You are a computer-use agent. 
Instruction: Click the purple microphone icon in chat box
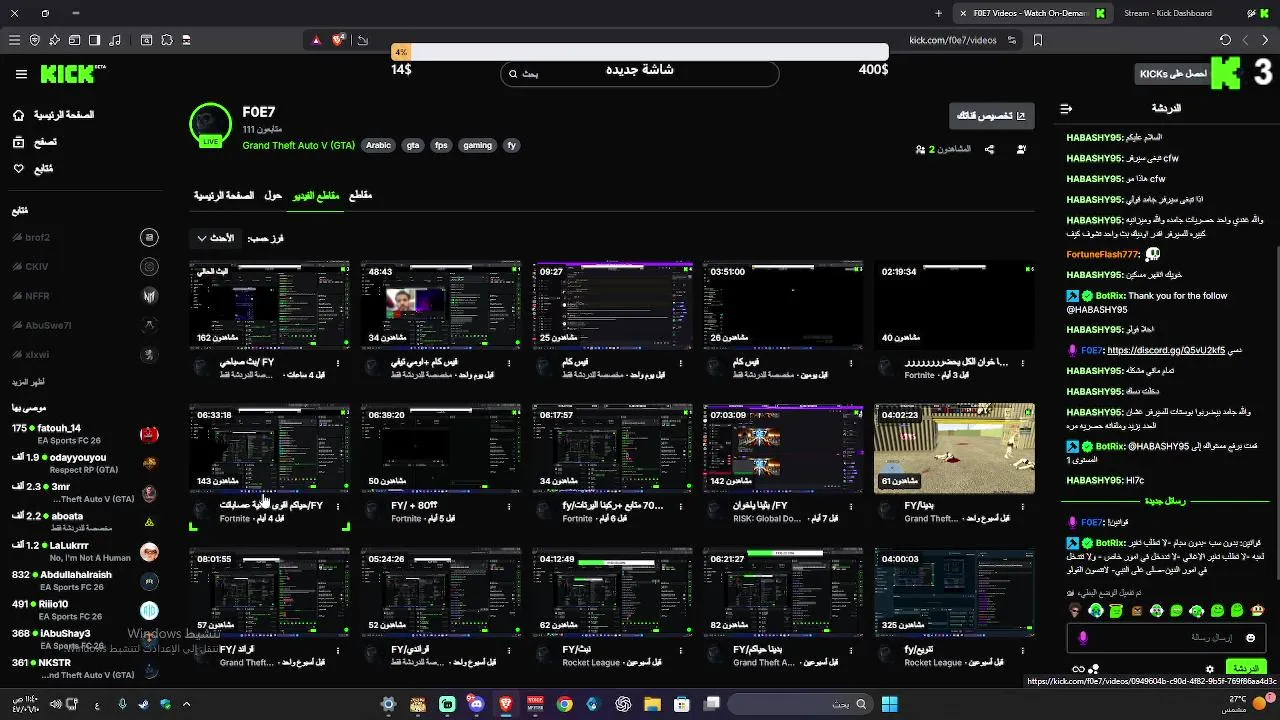[x=1082, y=638]
